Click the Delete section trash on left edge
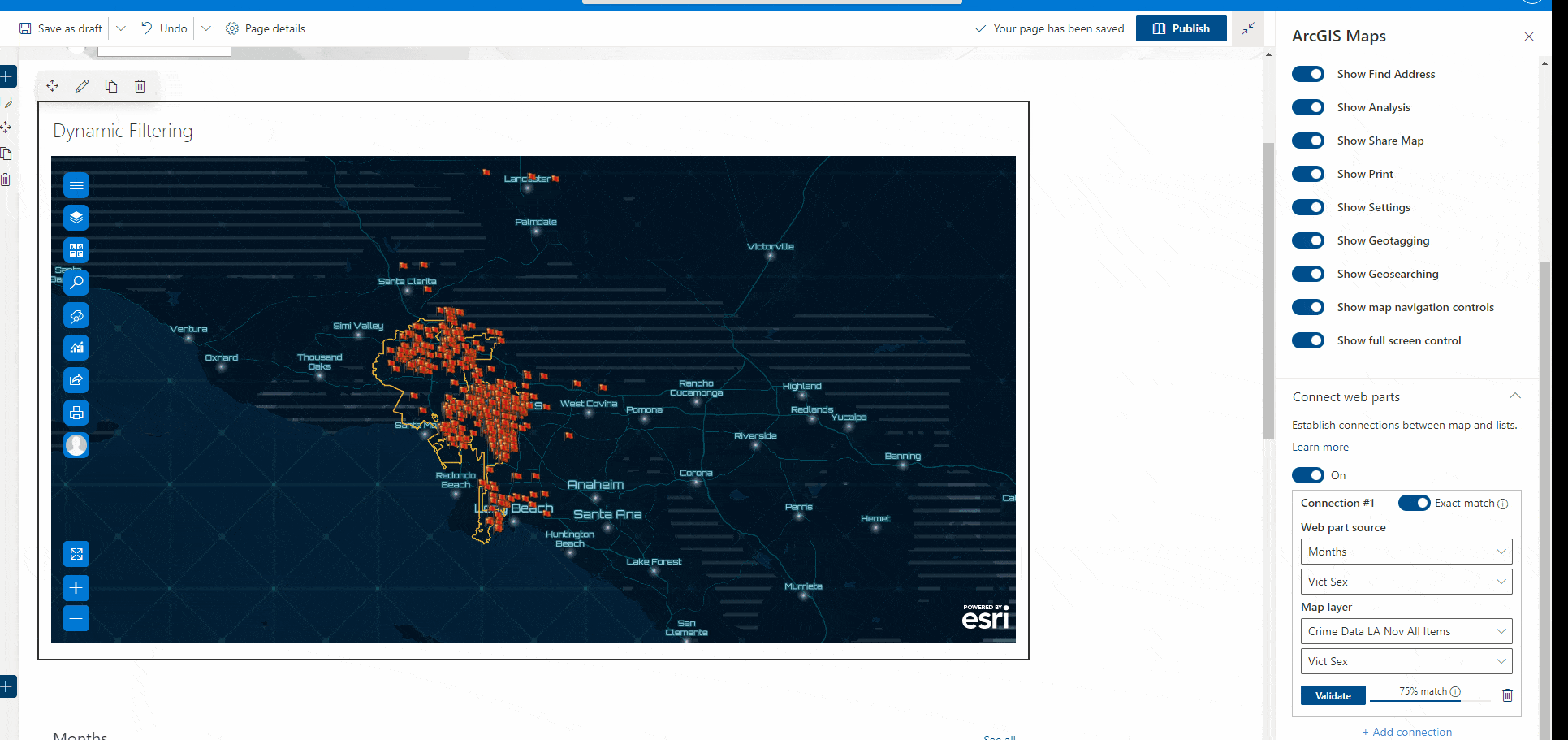 [6, 180]
